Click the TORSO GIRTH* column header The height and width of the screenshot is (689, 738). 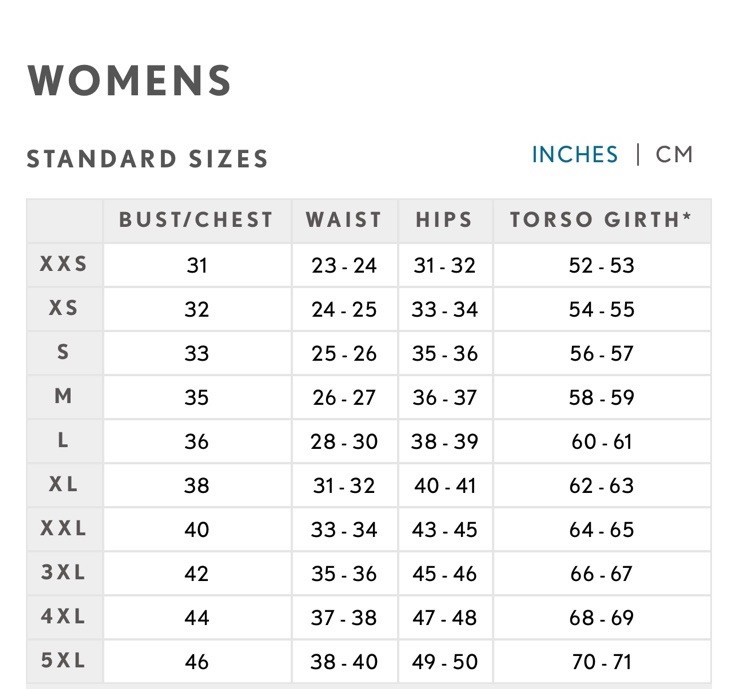[601, 220]
